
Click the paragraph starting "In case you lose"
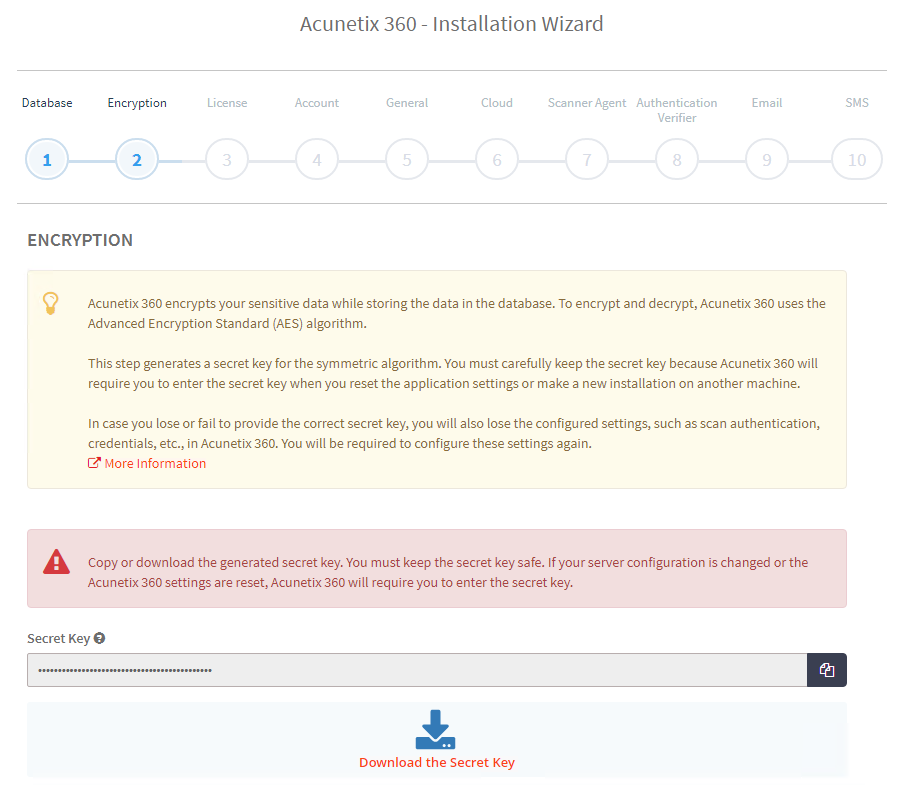(x=454, y=433)
